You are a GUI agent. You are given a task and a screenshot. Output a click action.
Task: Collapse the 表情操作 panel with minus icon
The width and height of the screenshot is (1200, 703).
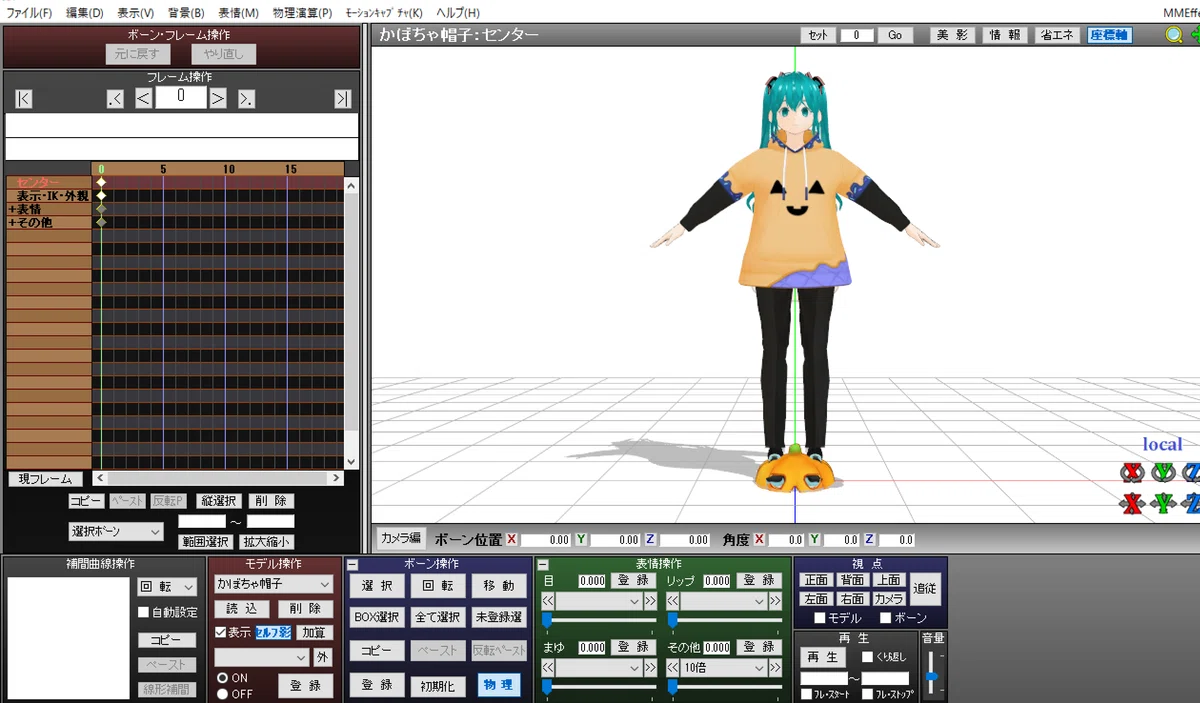pos(542,565)
